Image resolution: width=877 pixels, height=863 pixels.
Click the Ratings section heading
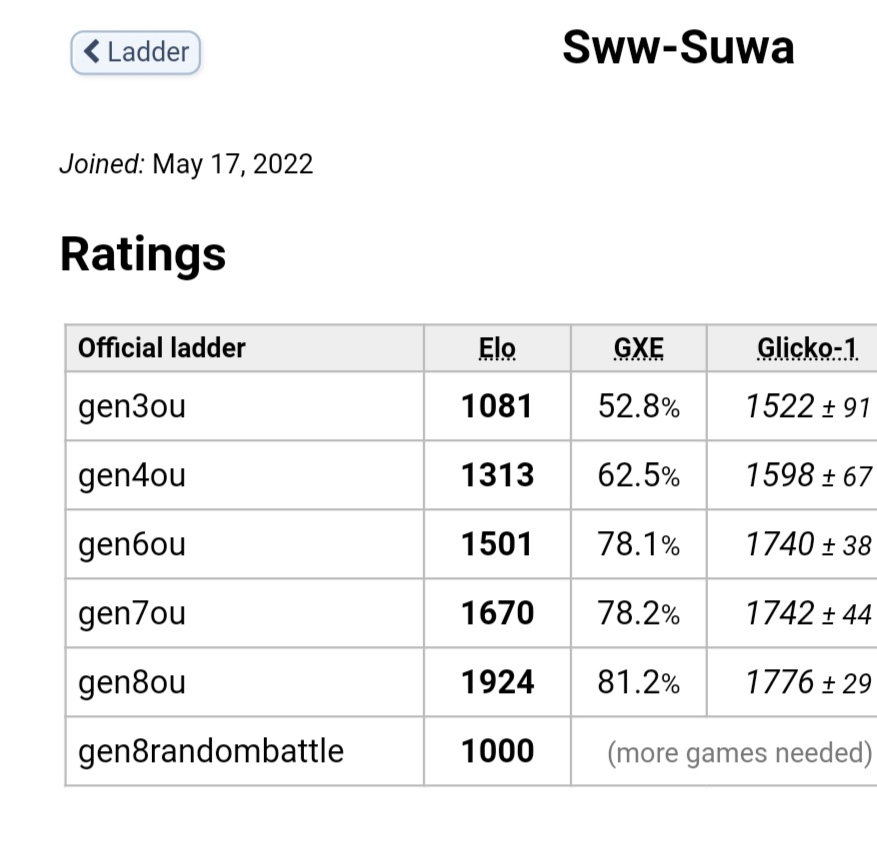[x=143, y=254]
